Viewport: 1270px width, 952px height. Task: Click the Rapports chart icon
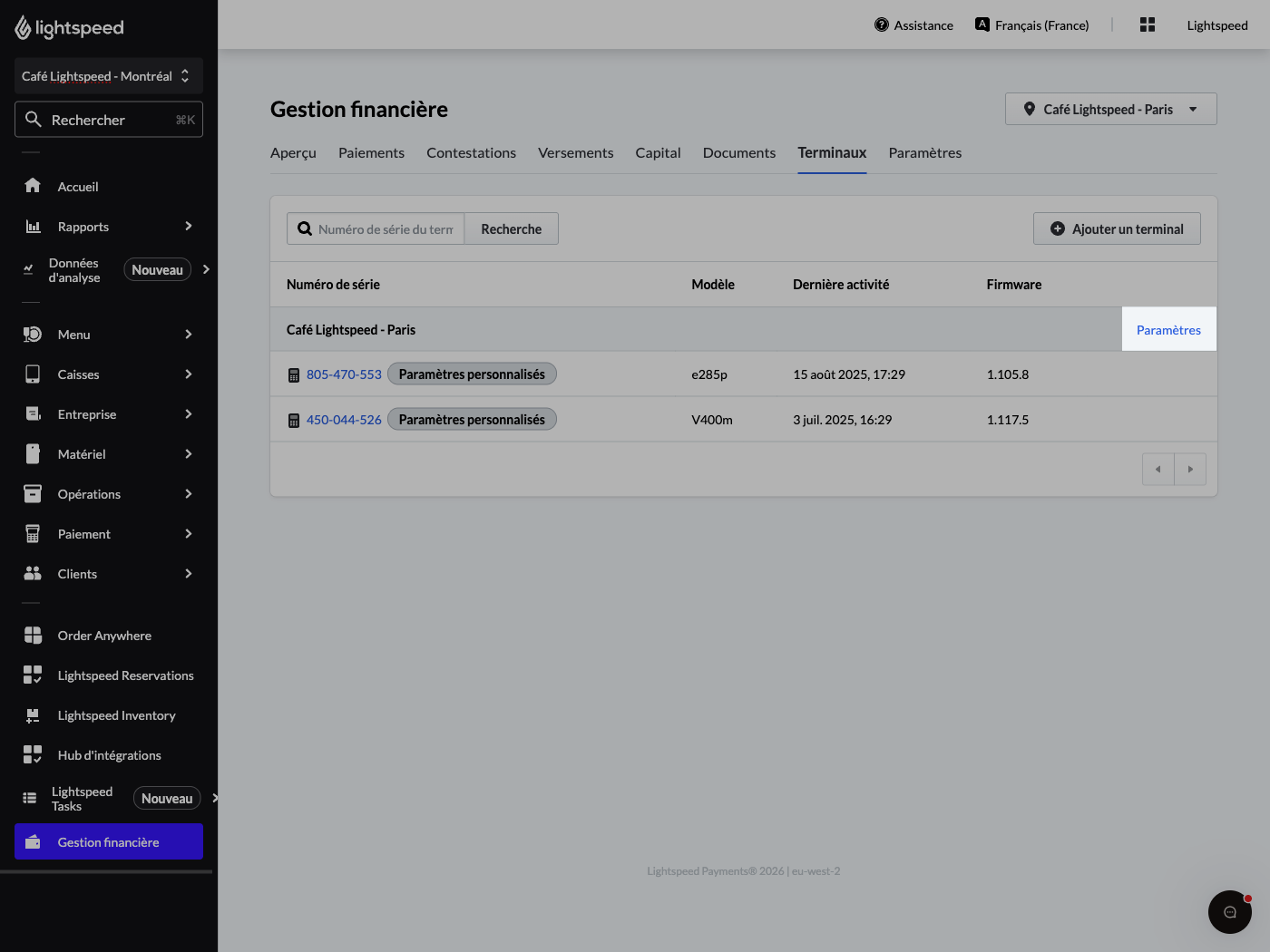click(x=33, y=226)
